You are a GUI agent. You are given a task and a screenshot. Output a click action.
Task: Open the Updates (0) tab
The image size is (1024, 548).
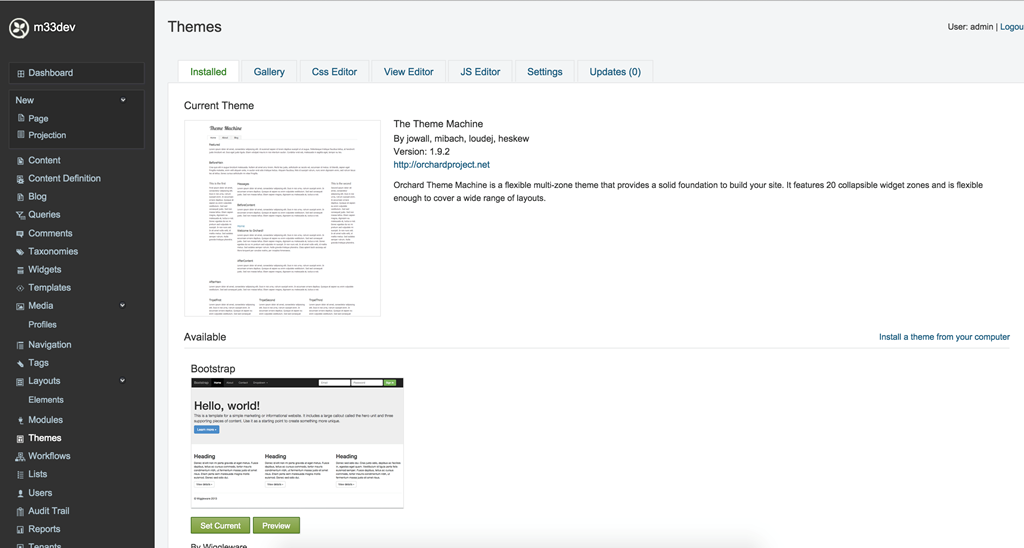coord(615,72)
